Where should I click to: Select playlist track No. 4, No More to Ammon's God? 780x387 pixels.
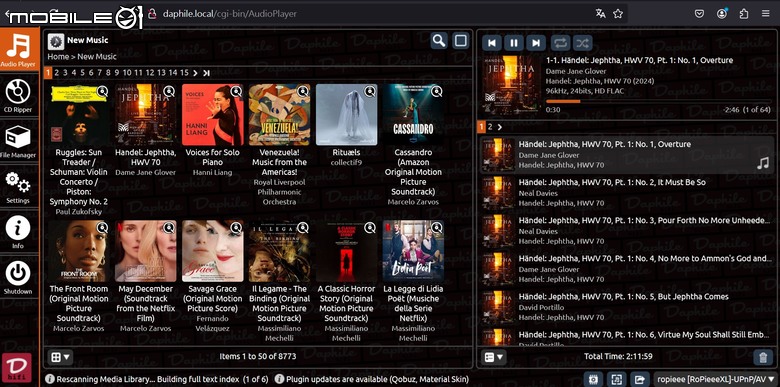tap(627, 269)
